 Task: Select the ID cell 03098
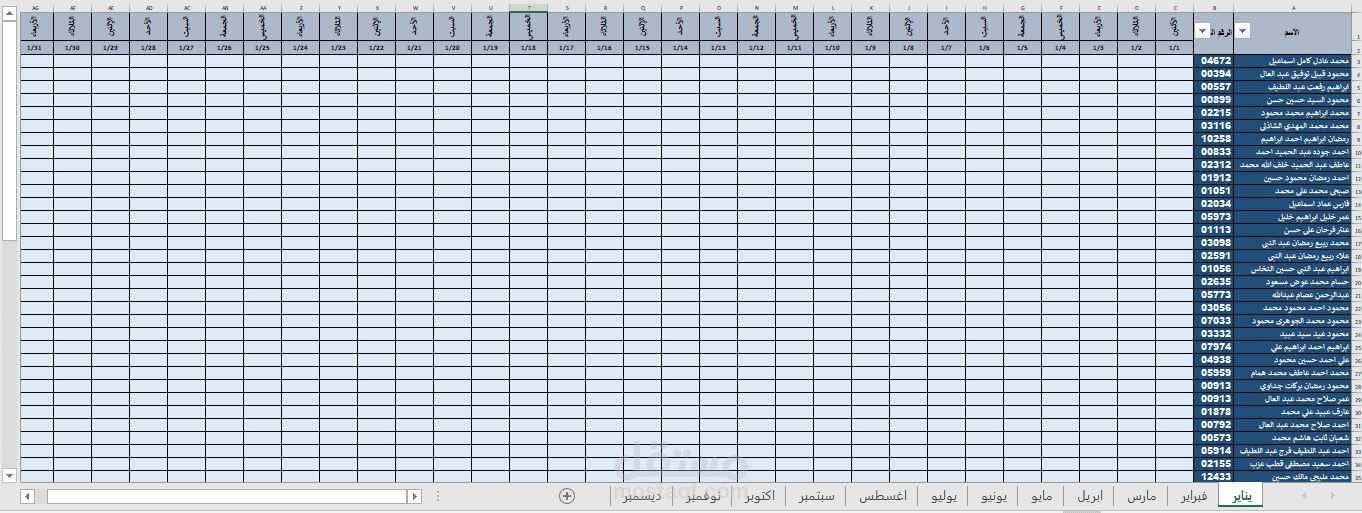(x=1214, y=243)
